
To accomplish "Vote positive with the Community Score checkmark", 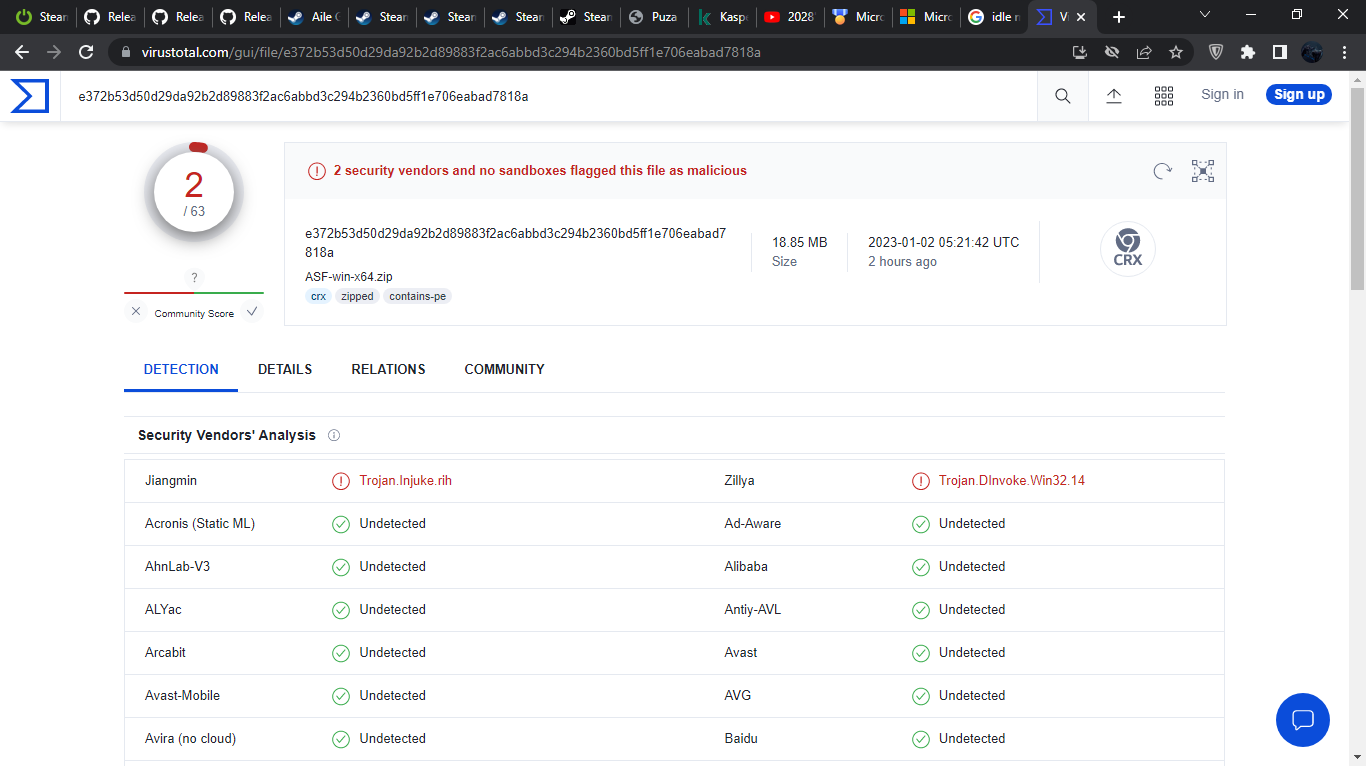I will pos(252,312).
